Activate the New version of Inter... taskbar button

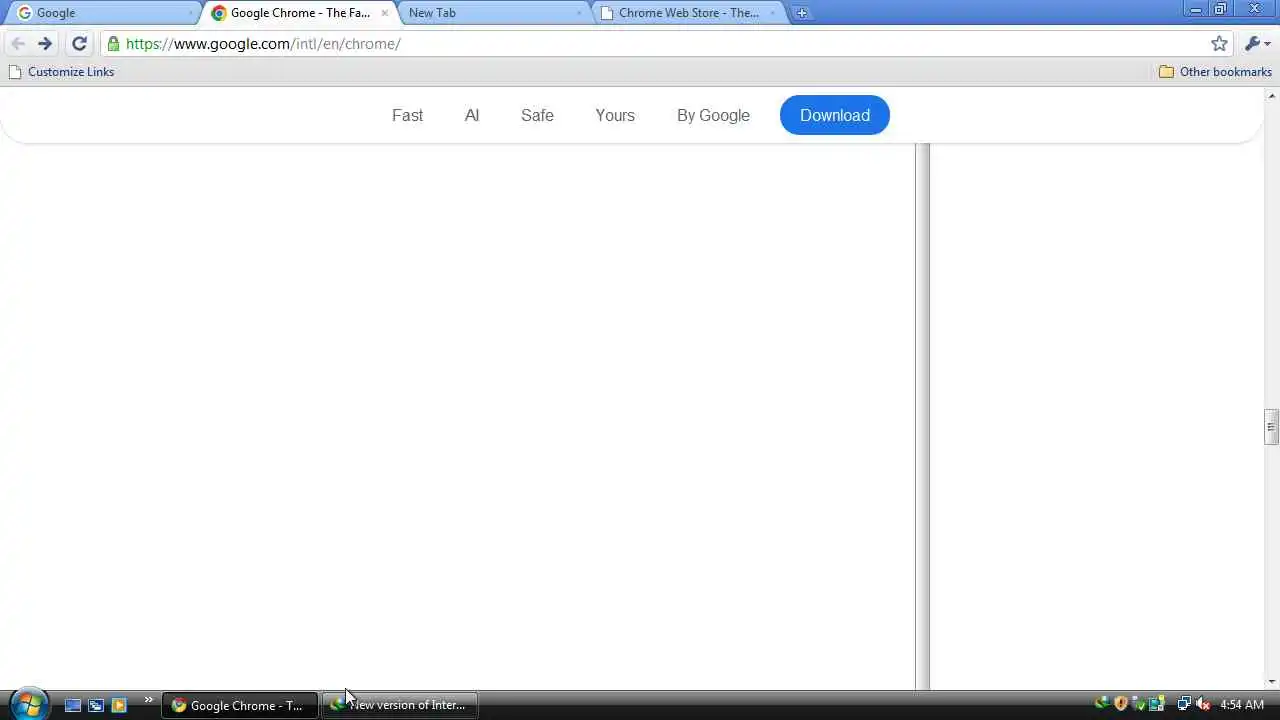click(401, 705)
